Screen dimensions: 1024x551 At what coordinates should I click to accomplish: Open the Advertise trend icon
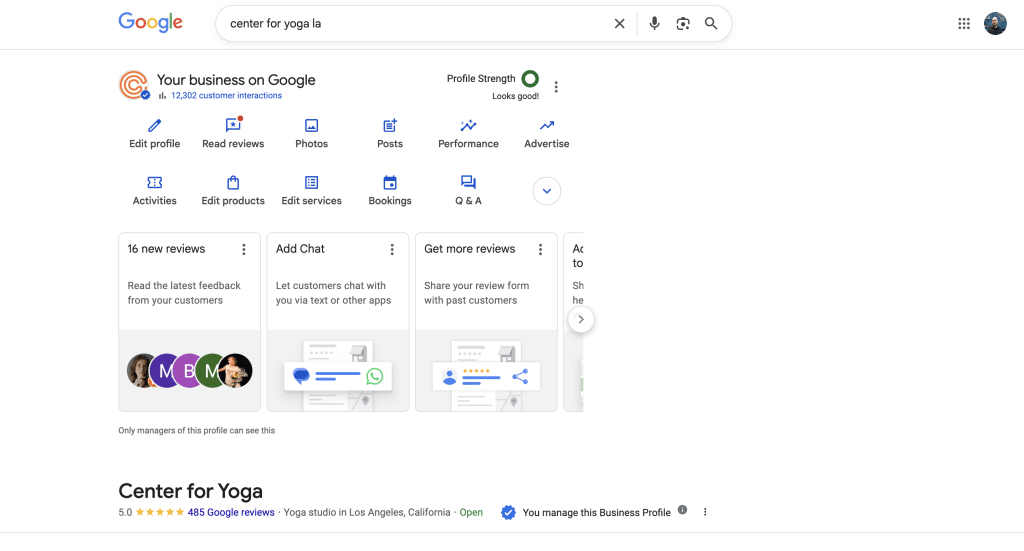point(547,125)
